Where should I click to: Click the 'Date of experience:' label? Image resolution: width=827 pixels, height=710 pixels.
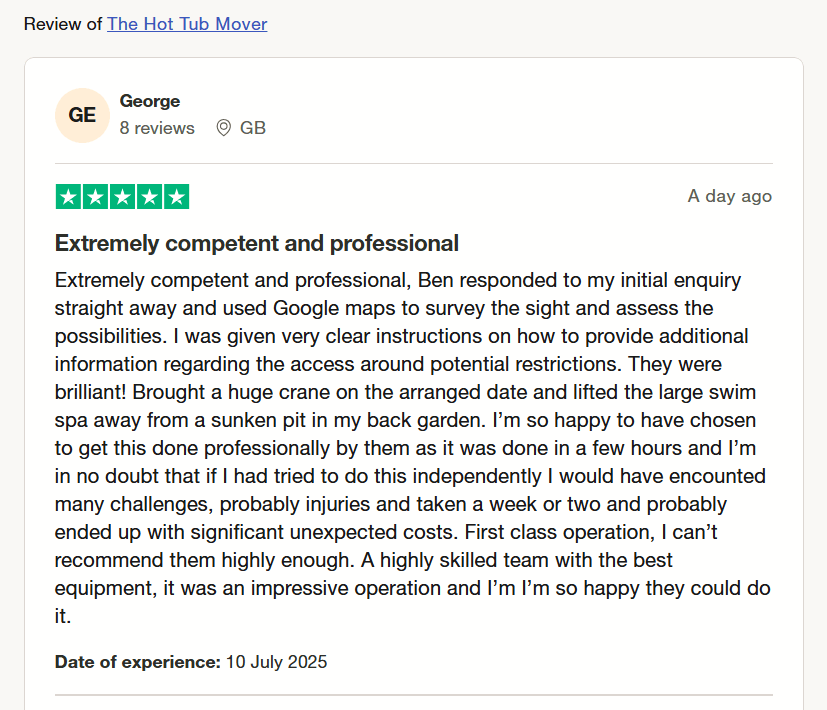click(x=138, y=662)
